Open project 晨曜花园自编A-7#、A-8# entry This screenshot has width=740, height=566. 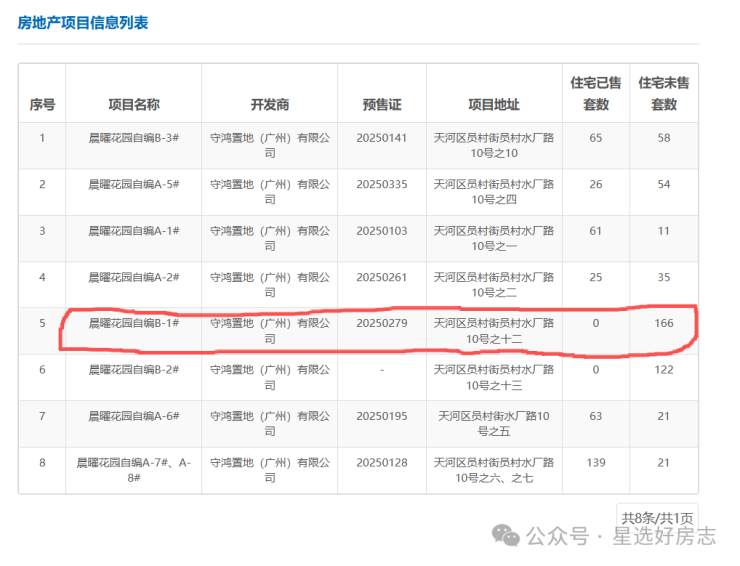[134, 470]
